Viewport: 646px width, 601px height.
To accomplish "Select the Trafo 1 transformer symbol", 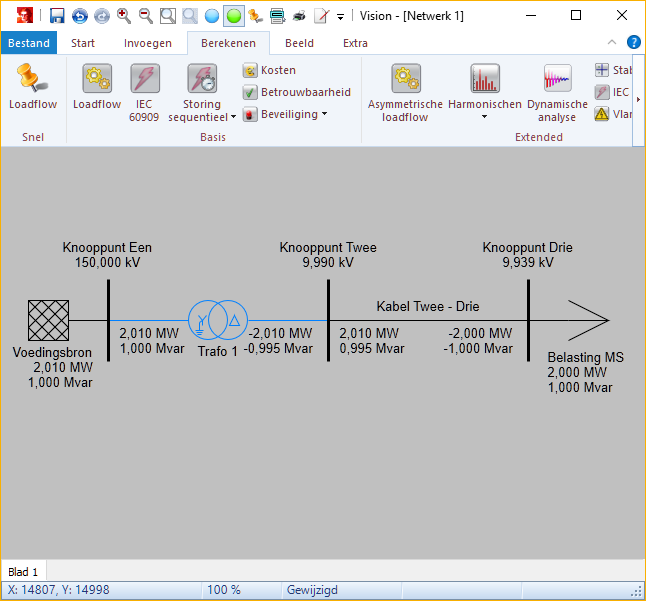I will (x=219, y=320).
